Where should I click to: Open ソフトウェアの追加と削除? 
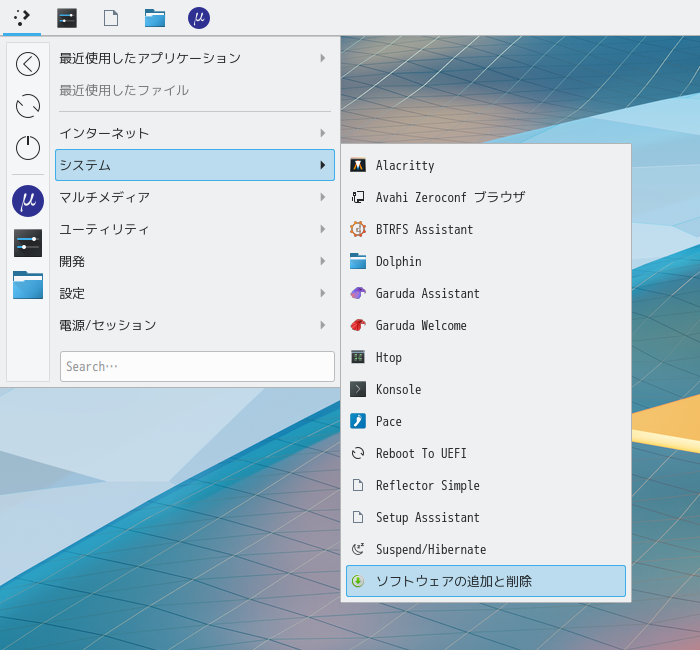486,581
